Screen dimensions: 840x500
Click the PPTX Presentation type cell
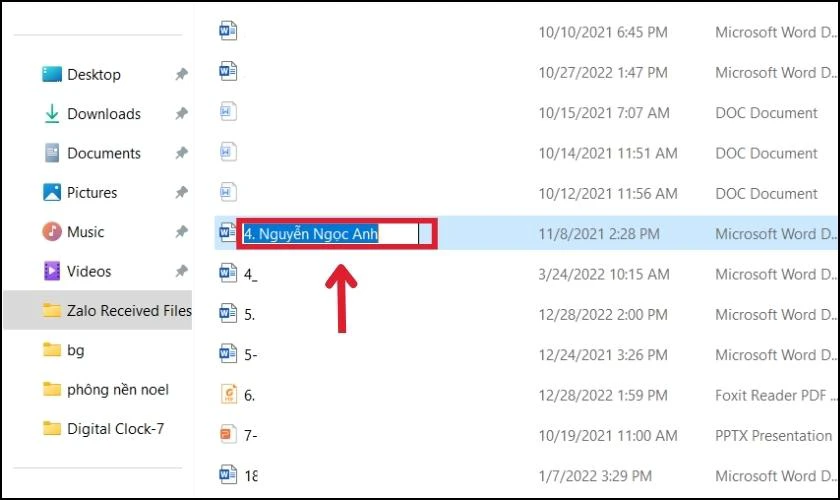(774, 436)
